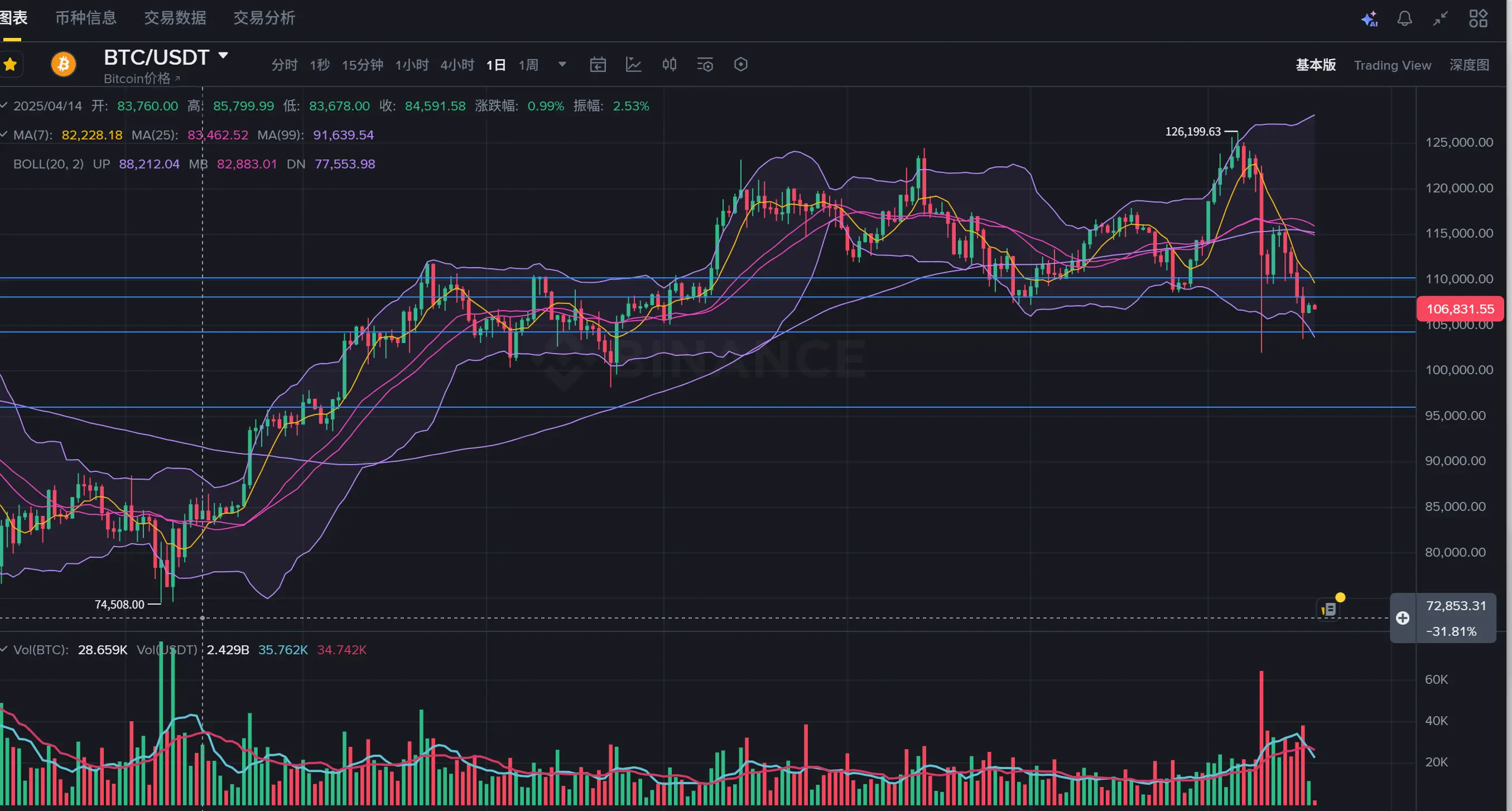Image resolution: width=1512 pixels, height=811 pixels.
Task: Open the chart list settings icon
Action: (704, 65)
